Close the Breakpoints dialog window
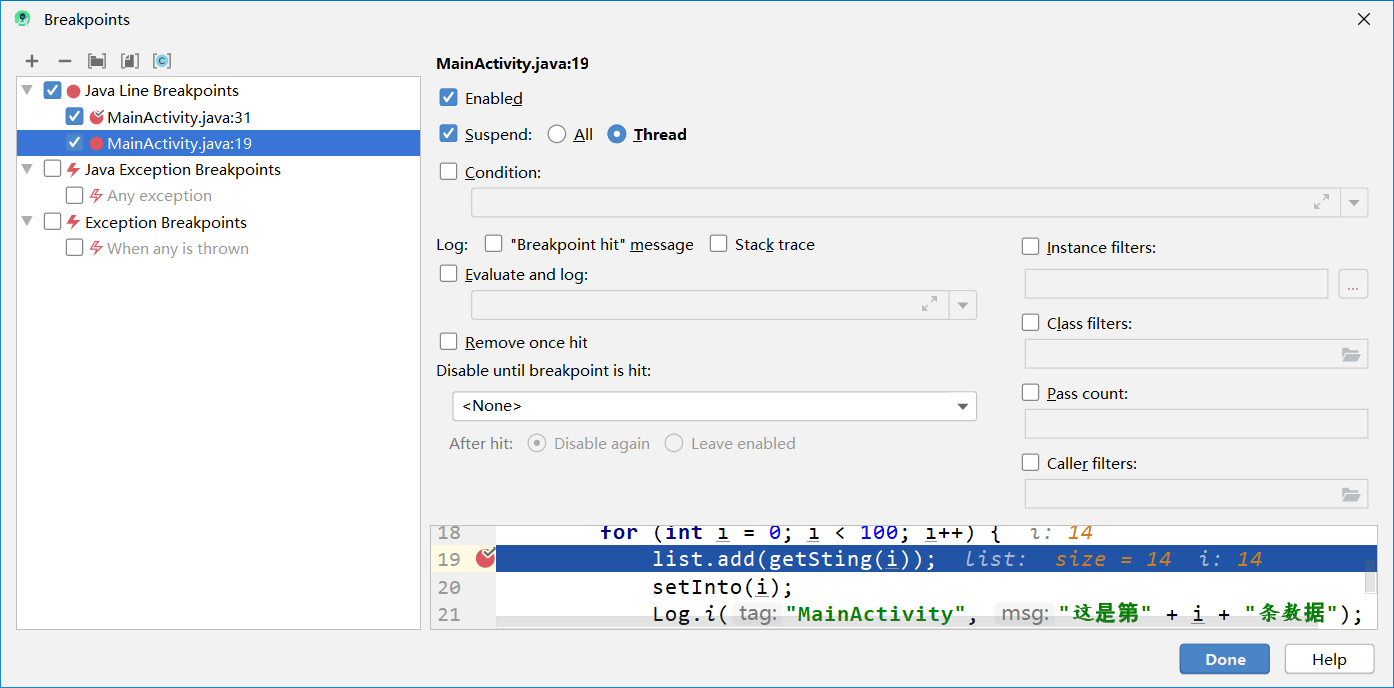The image size is (1394, 688). pyautogui.click(x=1363, y=19)
